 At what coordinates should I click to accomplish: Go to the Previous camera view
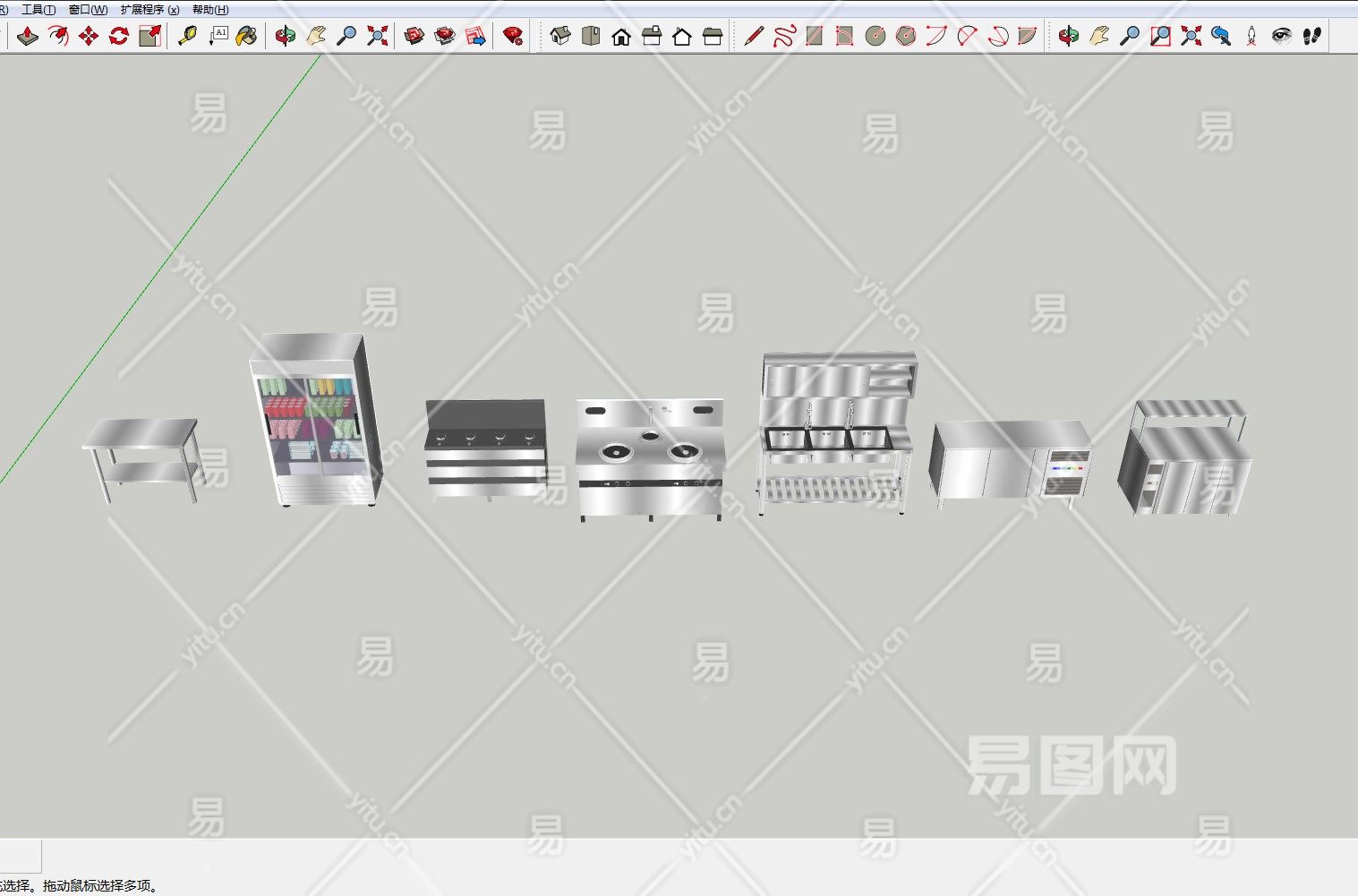pyautogui.click(x=1221, y=36)
